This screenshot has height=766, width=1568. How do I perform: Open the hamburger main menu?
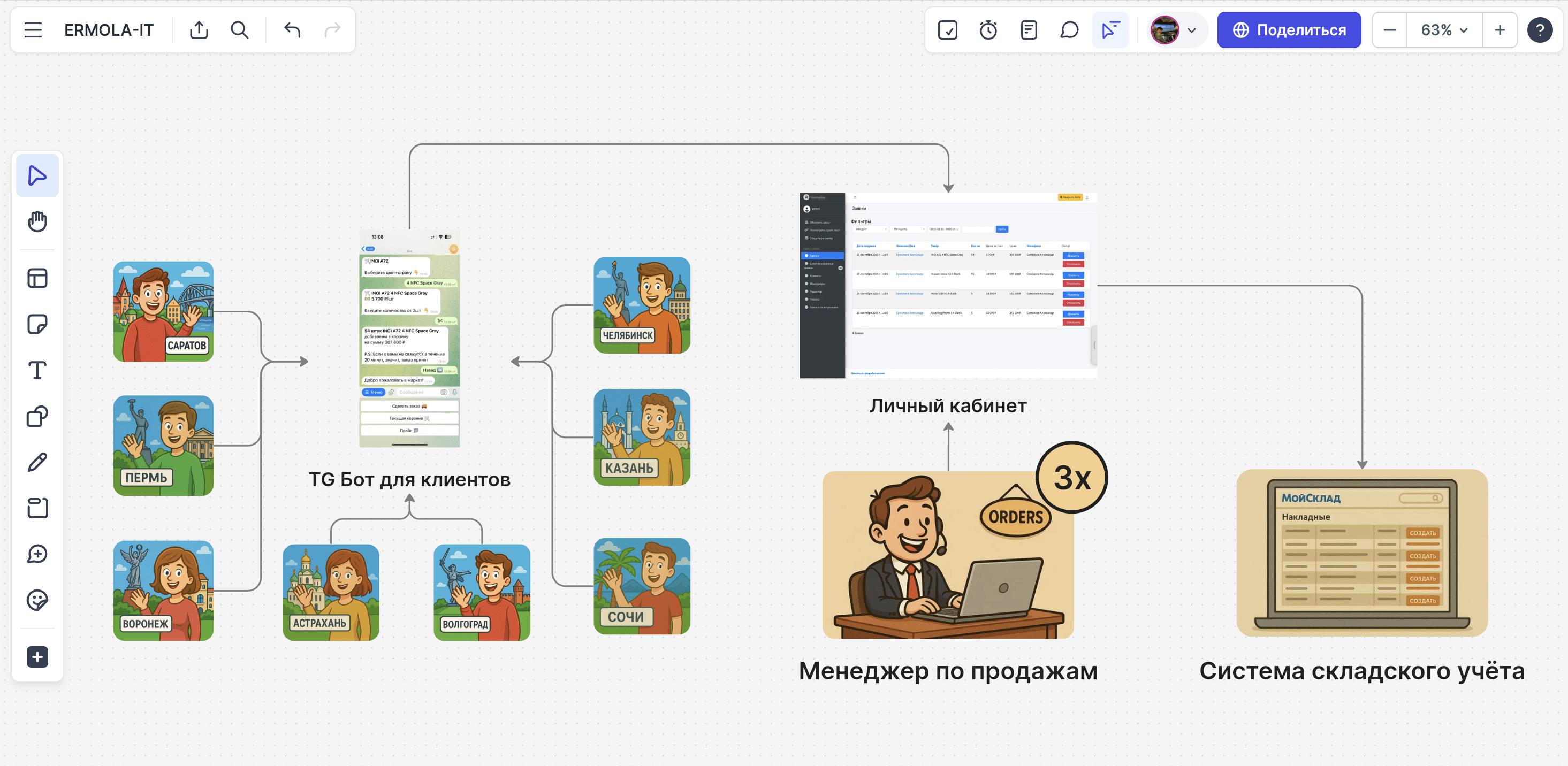(33, 30)
